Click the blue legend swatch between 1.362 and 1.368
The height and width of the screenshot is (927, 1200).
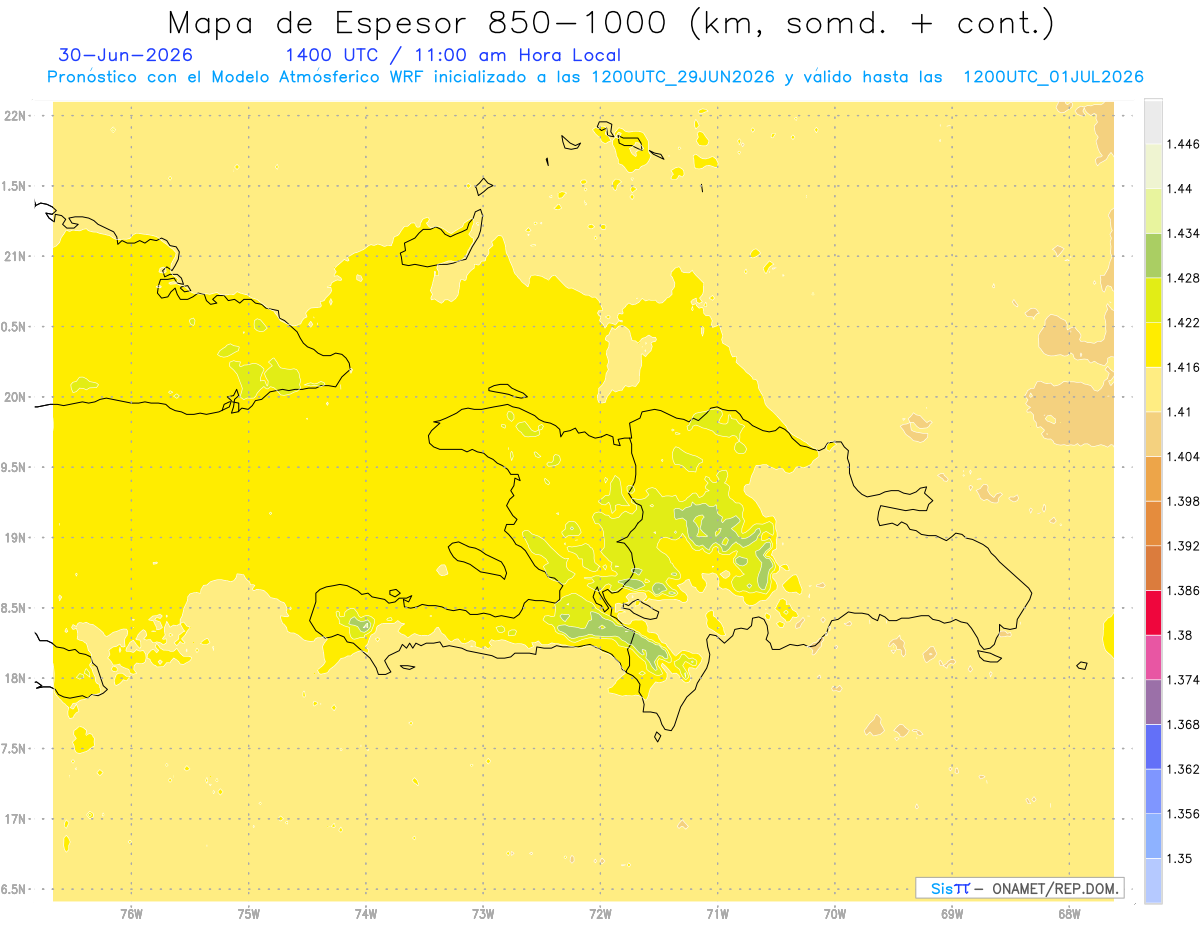[1153, 746]
